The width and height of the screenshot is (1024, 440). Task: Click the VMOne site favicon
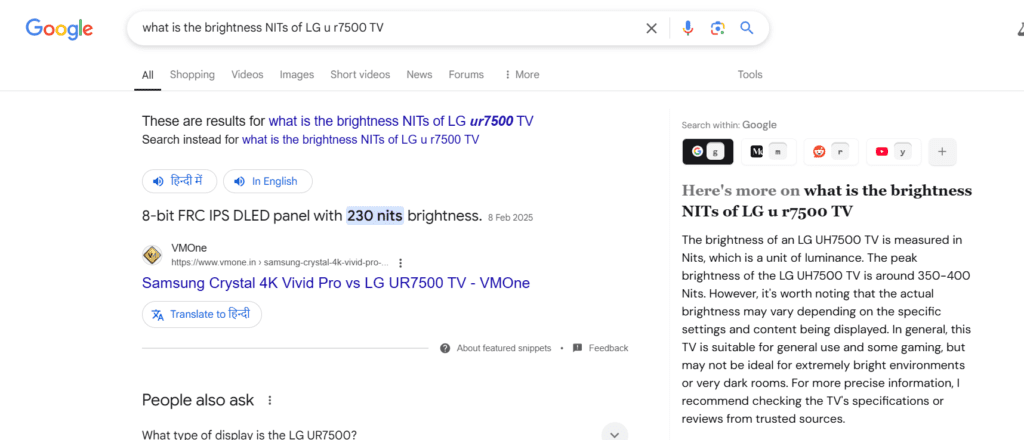click(153, 255)
